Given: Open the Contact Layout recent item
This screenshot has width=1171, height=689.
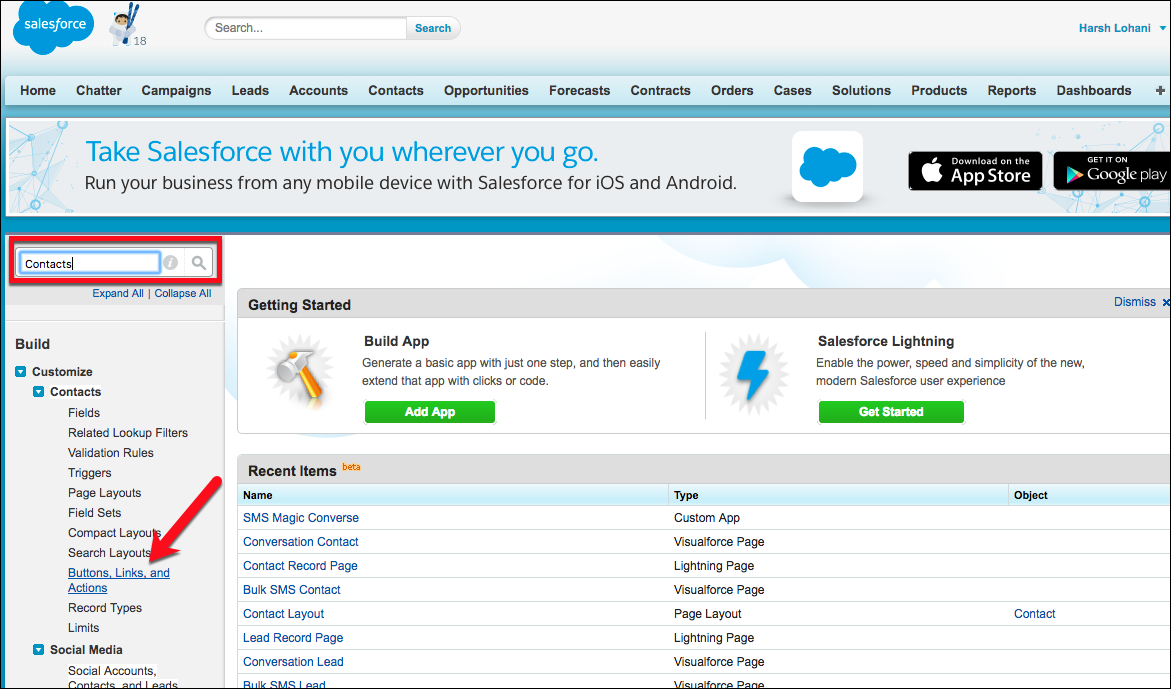Looking at the screenshot, I should click(x=284, y=614).
